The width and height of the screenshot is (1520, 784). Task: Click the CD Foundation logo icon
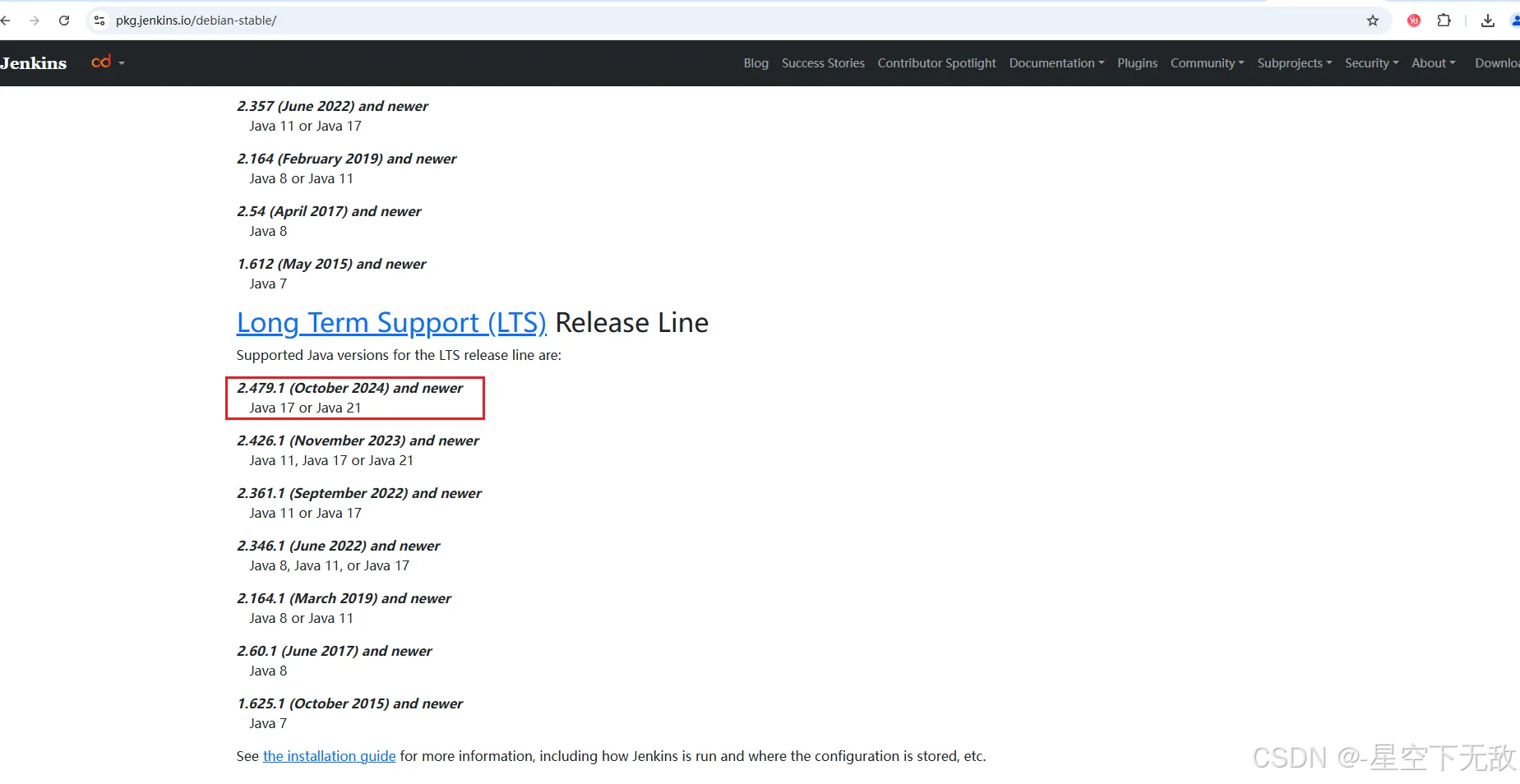coord(101,62)
